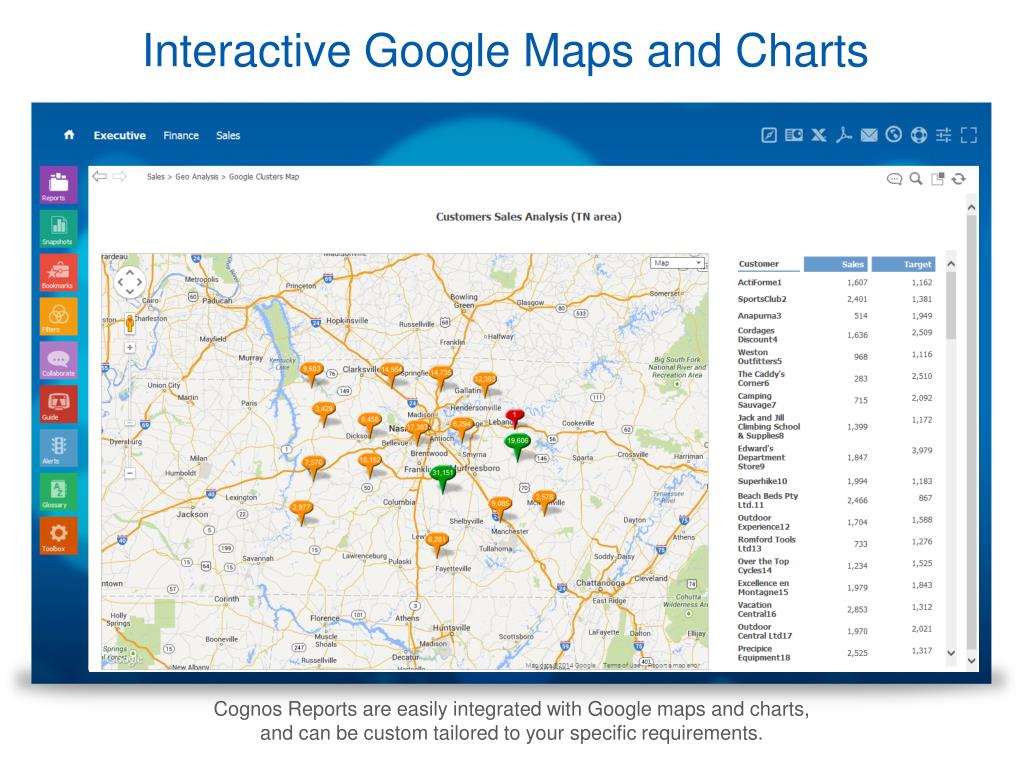Toggle fullscreen mode icon

pyautogui.click(x=969, y=135)
